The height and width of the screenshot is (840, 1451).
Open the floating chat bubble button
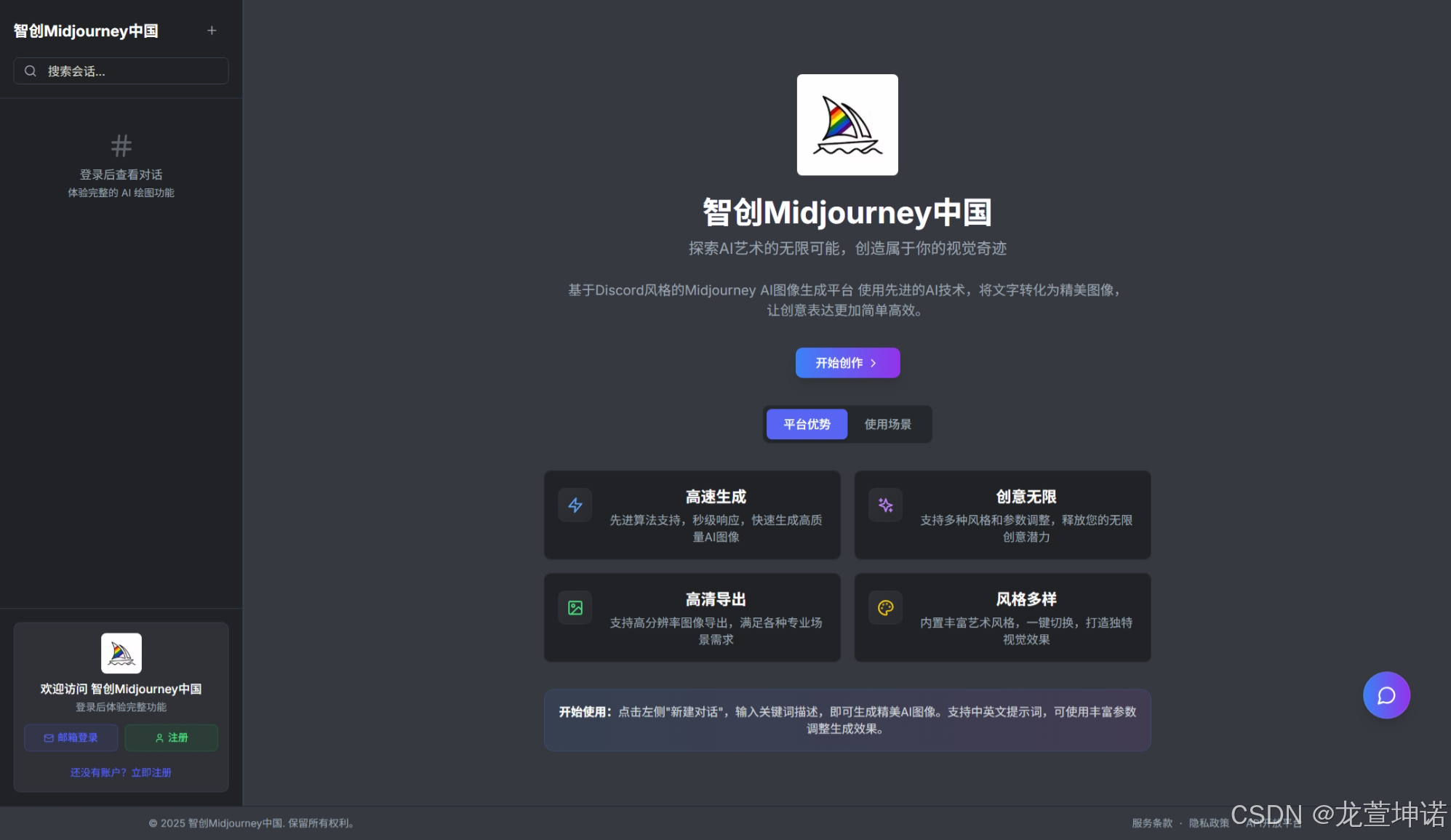pyautogui.click(x=1386, y=695)
